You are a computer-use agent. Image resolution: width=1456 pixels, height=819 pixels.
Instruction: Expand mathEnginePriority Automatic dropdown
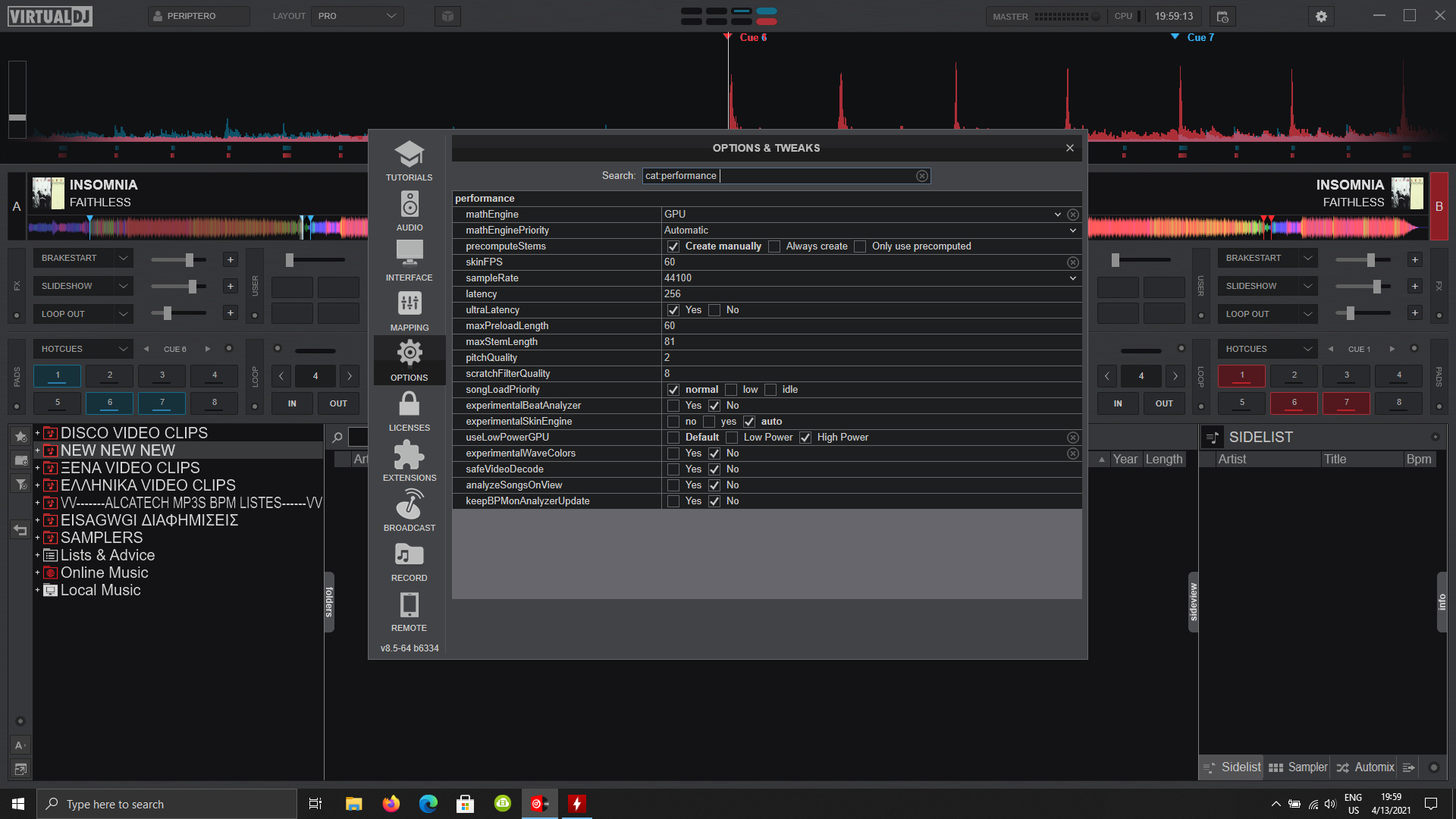1072,231
